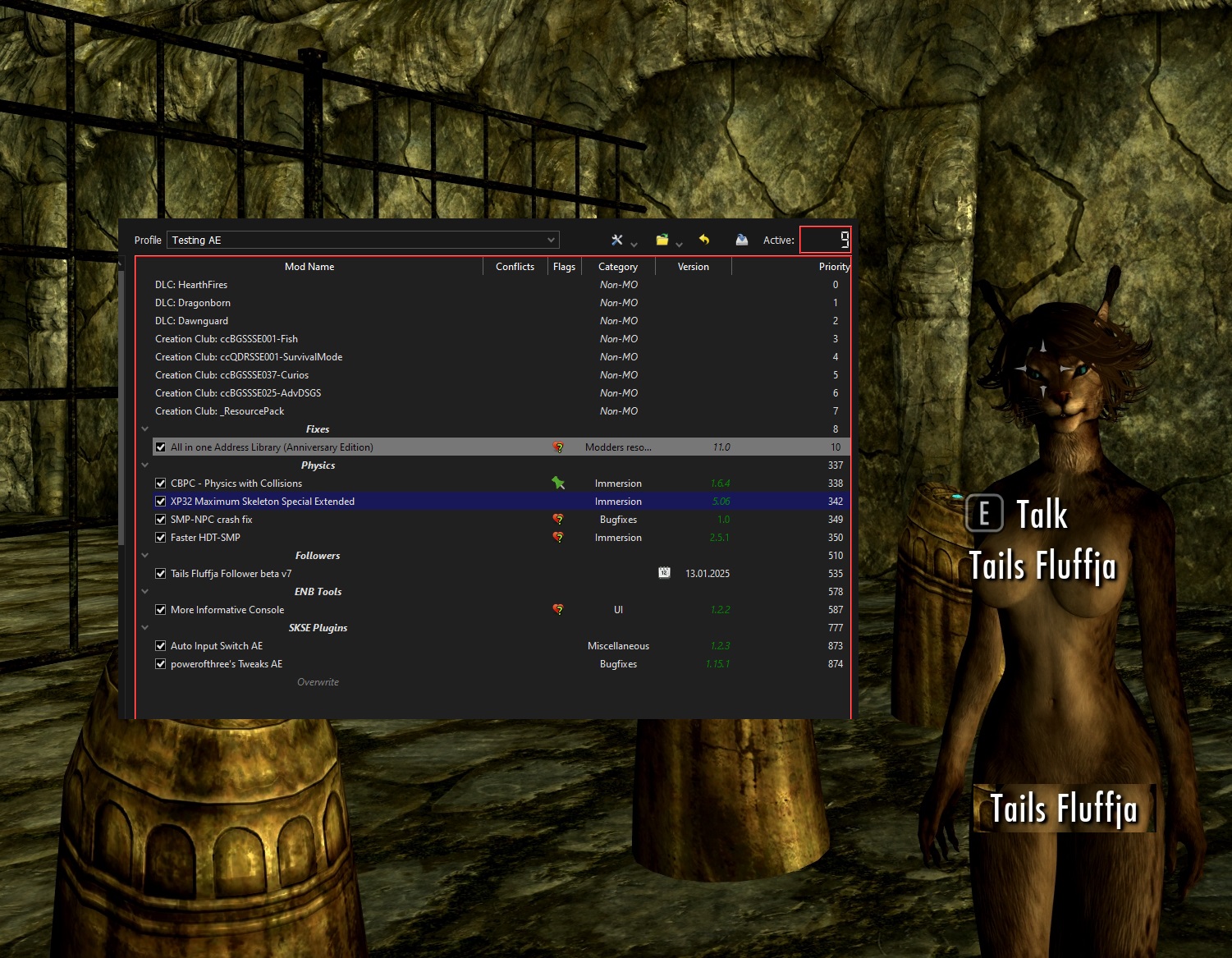Click the flag icon on Faster HDT-SMP

558,538
